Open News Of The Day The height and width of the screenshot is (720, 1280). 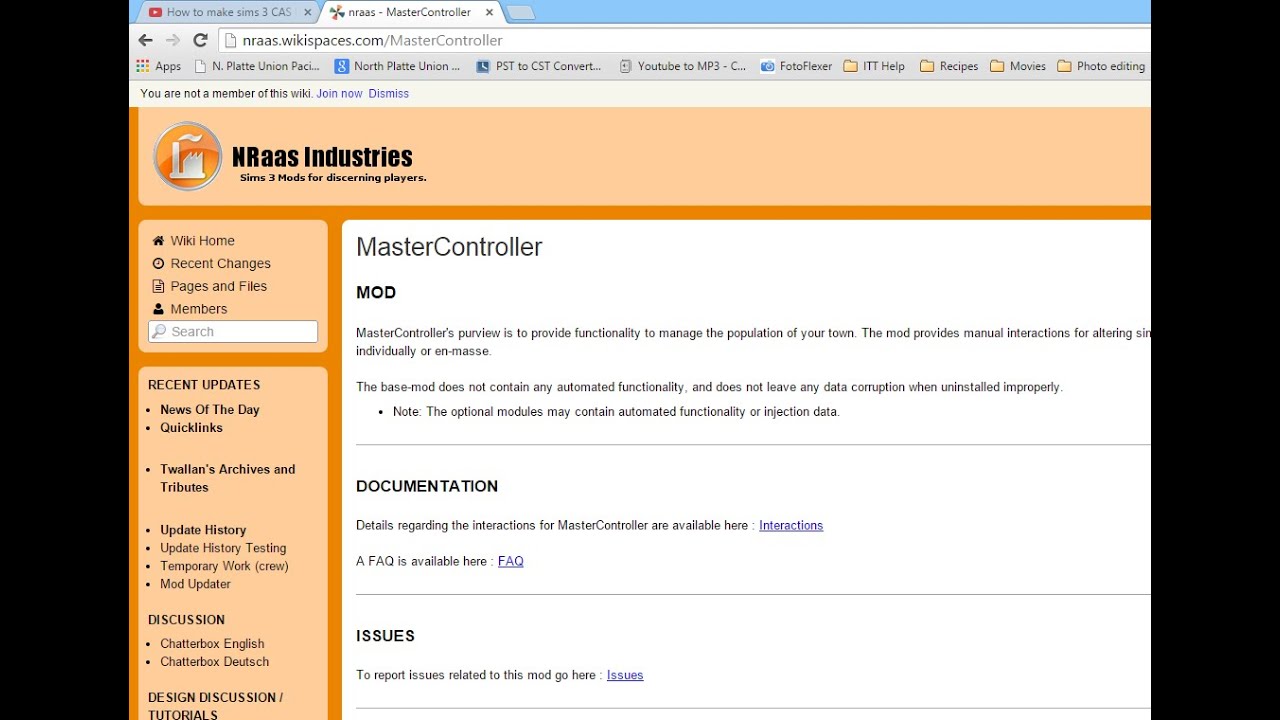tap(209, 410)
